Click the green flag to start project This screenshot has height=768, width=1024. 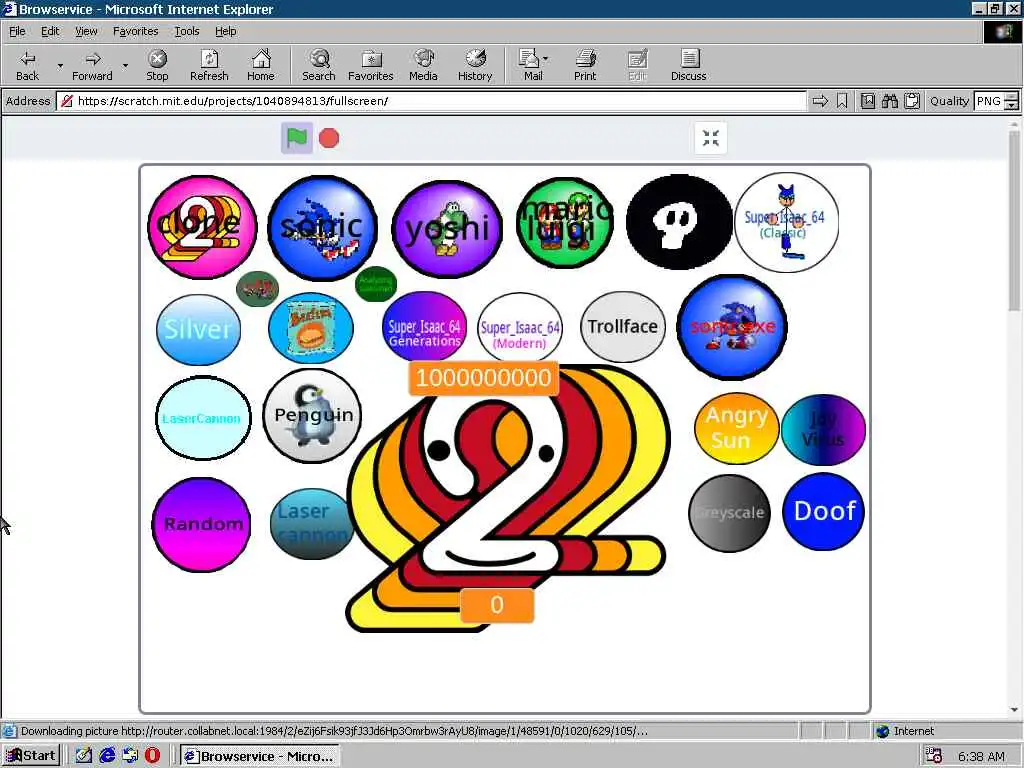pos(296,138)
